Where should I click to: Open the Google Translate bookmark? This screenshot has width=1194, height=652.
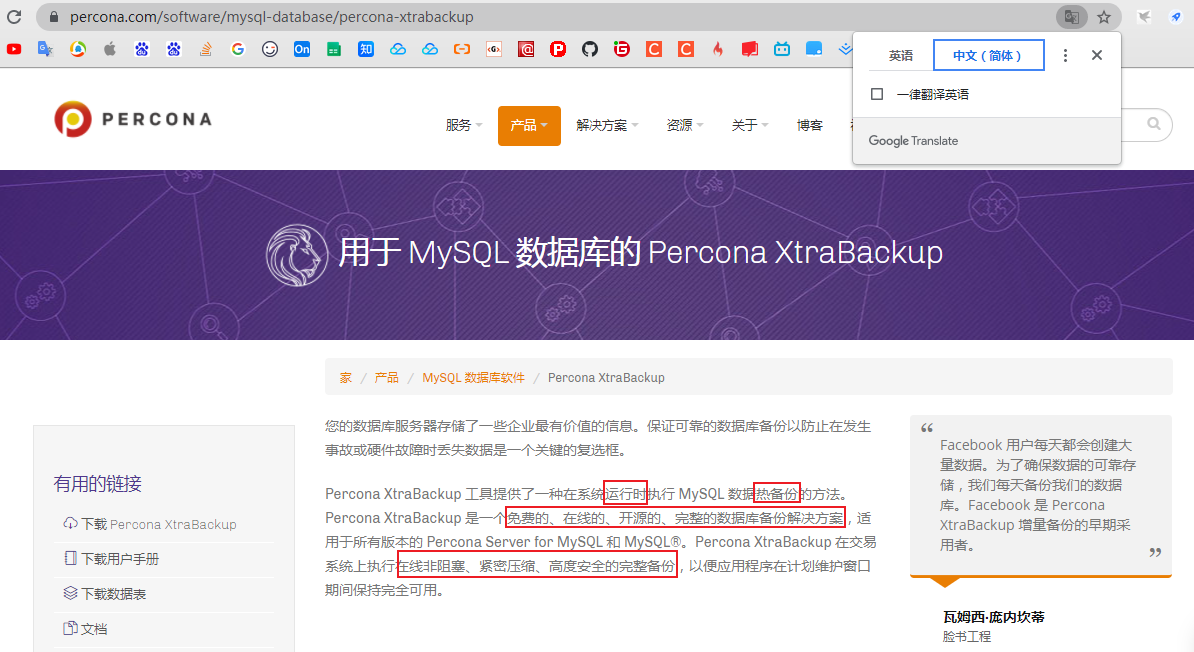coord(46,50)
